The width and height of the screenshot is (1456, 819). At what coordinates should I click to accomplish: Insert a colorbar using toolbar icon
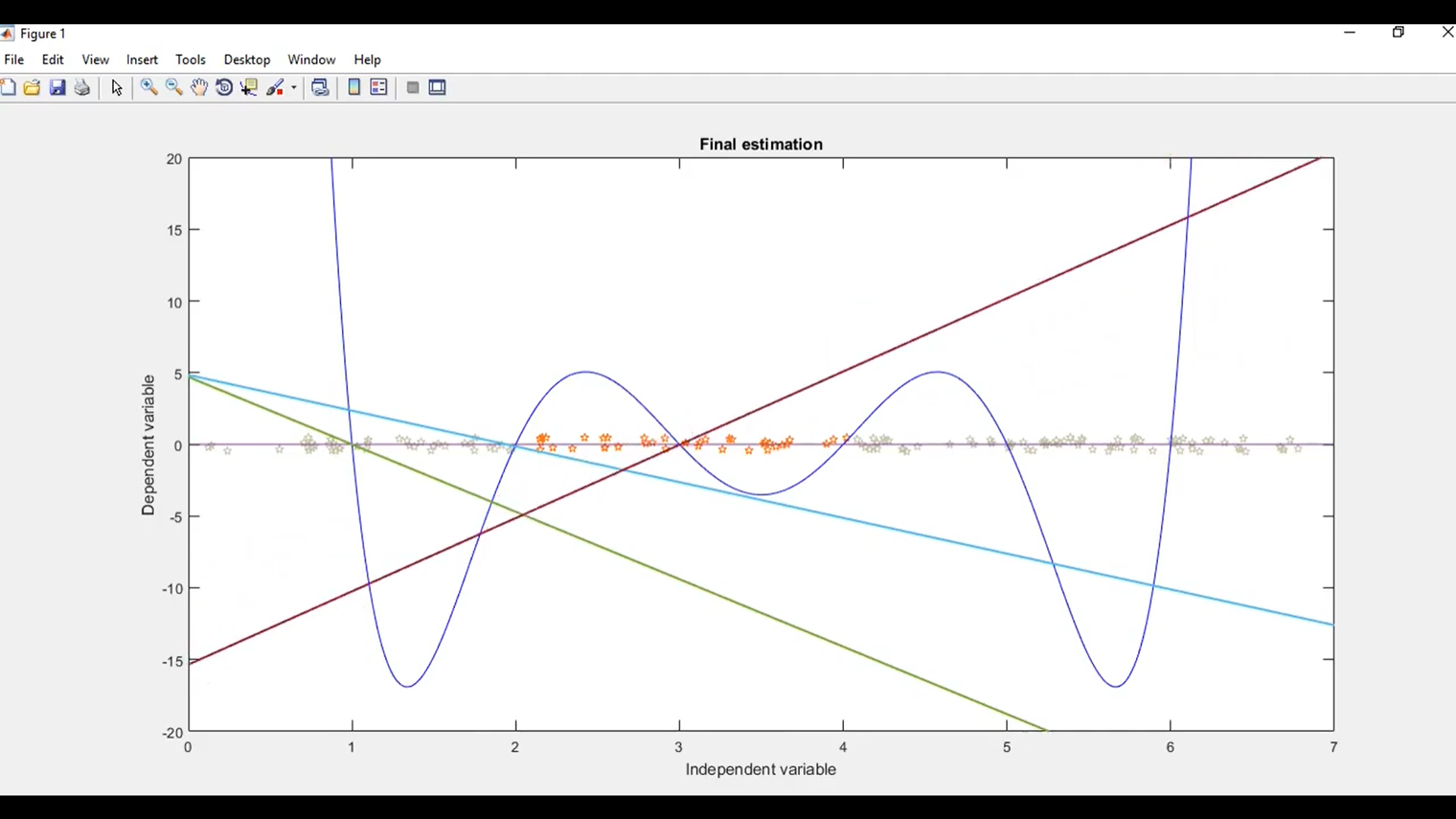[354, 88]
